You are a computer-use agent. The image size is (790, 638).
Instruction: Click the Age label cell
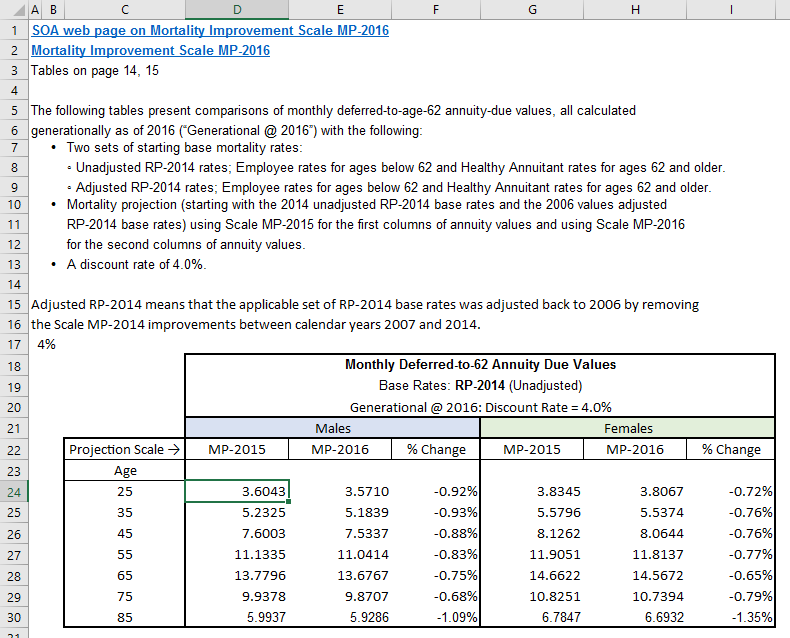(124, 471)
